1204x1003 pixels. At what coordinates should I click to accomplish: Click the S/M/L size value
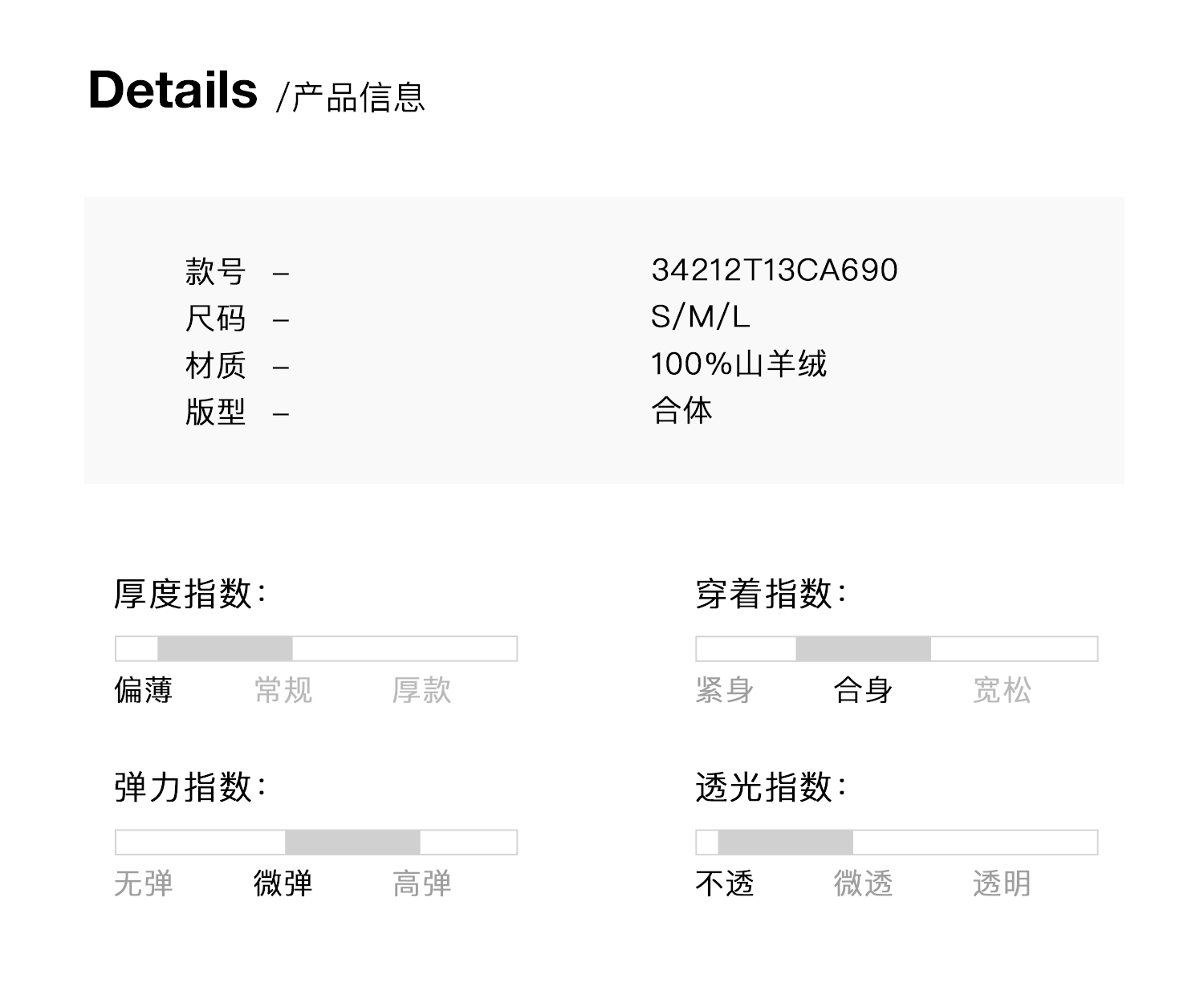(700, 317)
